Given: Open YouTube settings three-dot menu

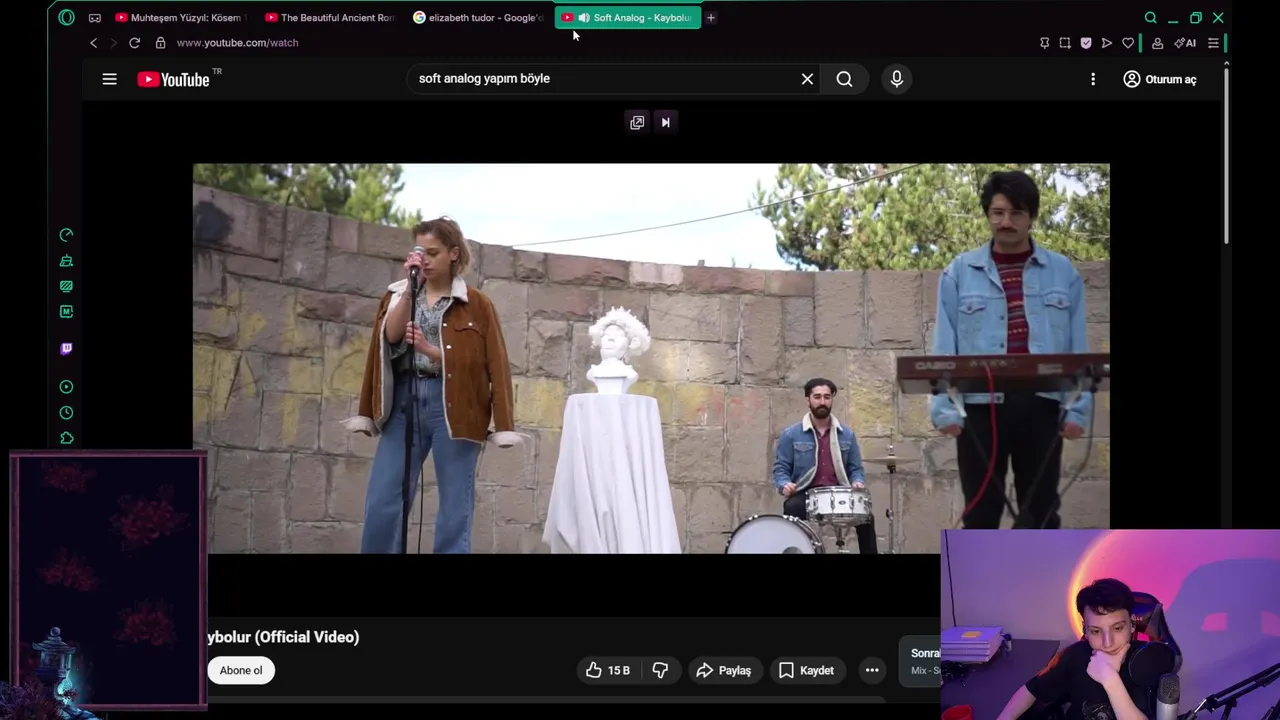Looking at the screenshot, I should pos(1092,79).
